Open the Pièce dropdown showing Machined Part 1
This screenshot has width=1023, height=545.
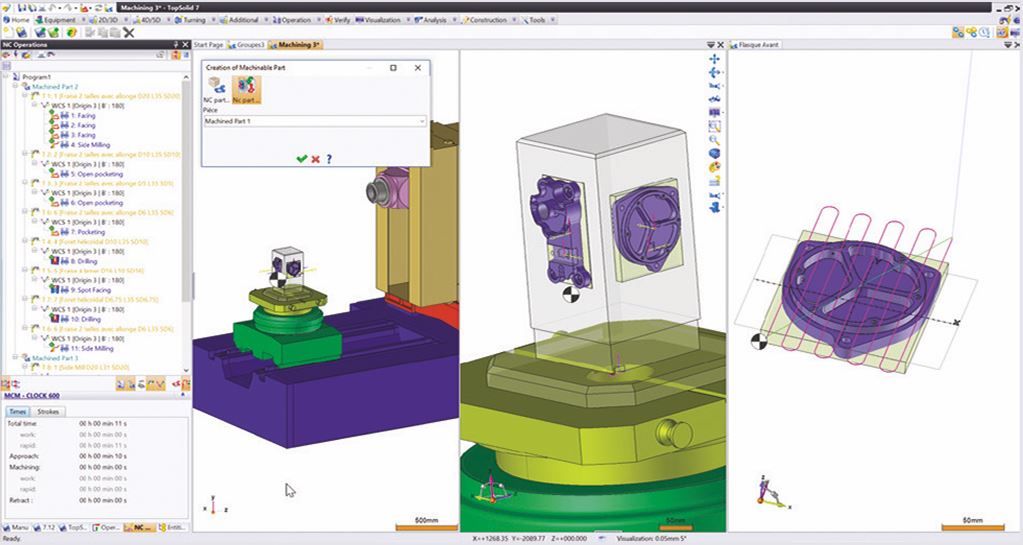(315, 121)
